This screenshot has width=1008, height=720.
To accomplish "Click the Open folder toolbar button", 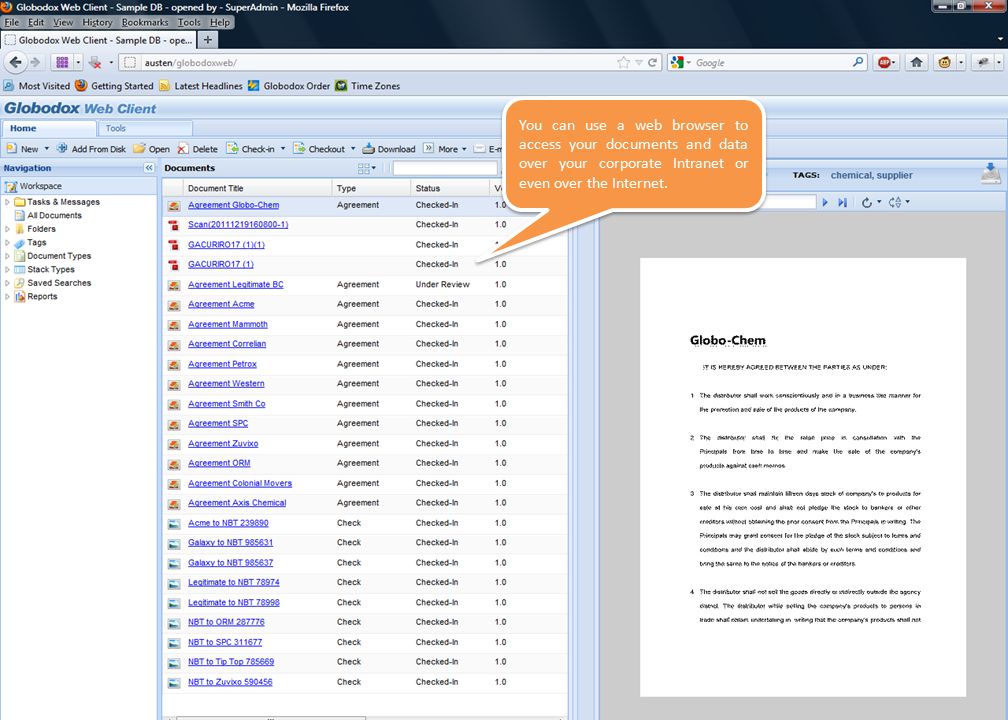I will (151, 148).
